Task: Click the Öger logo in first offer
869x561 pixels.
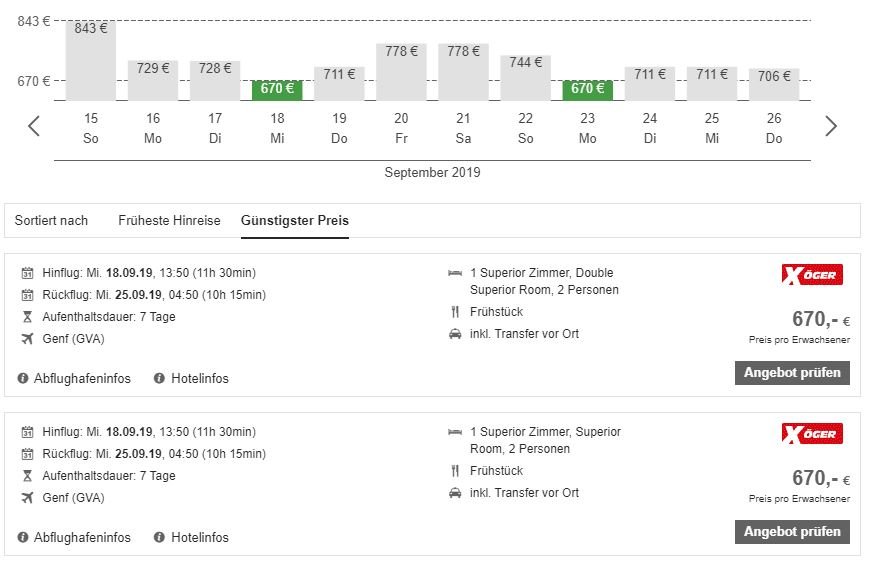Action: point(812,275)
